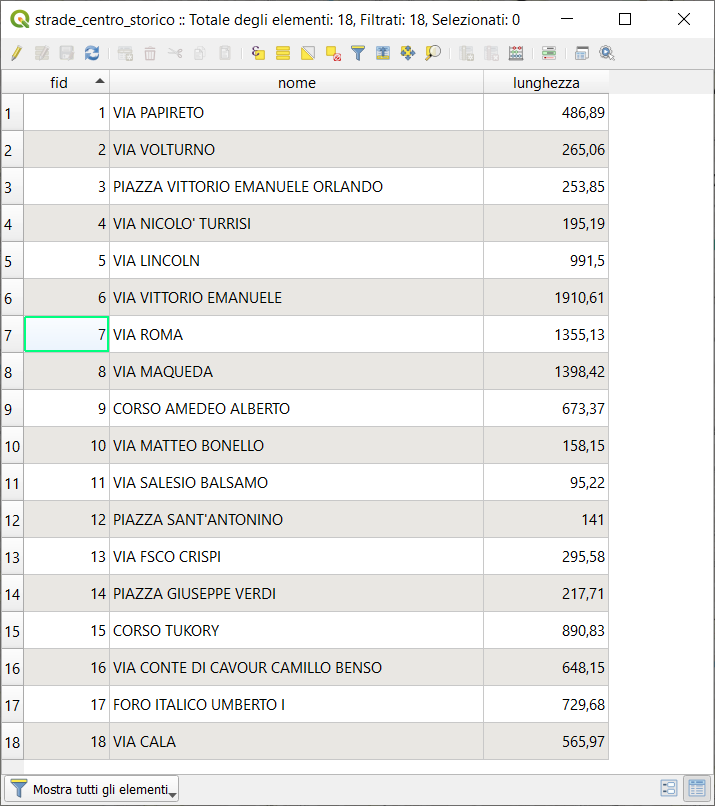
Task: Pan map to selected rows
Action: (408, 53)
